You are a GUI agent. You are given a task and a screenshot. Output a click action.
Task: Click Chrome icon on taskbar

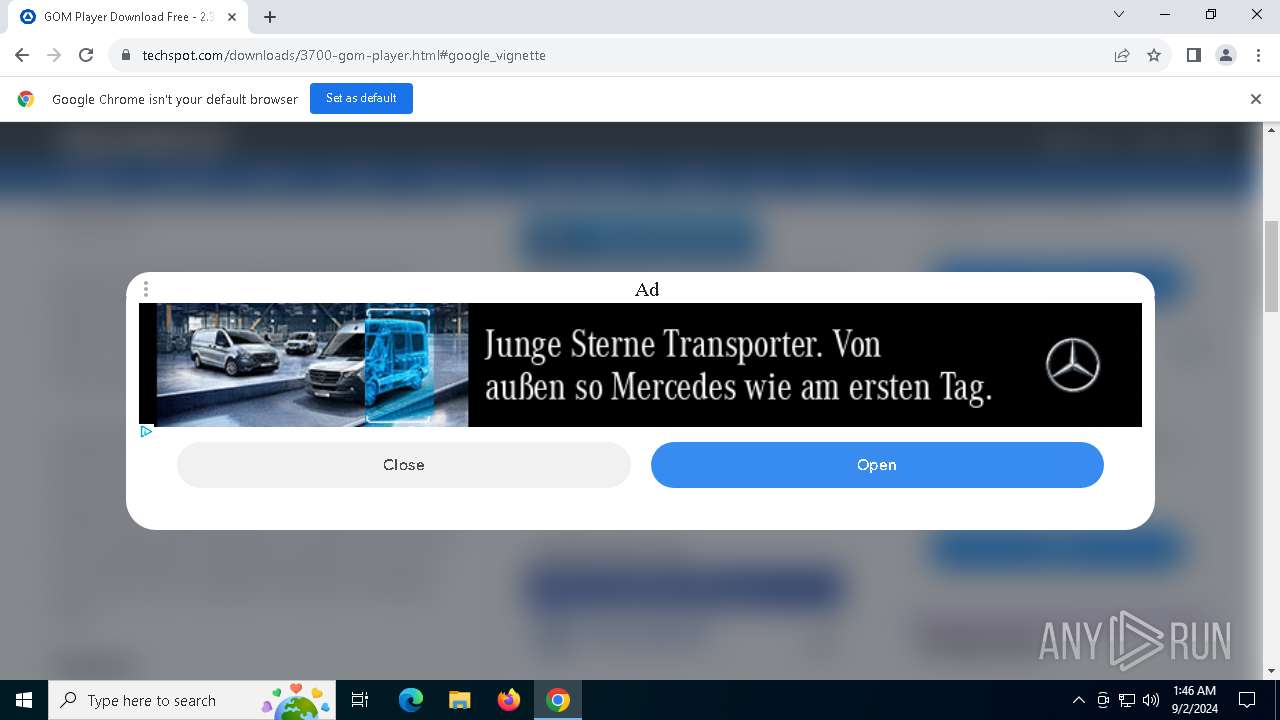coord(558,700)
